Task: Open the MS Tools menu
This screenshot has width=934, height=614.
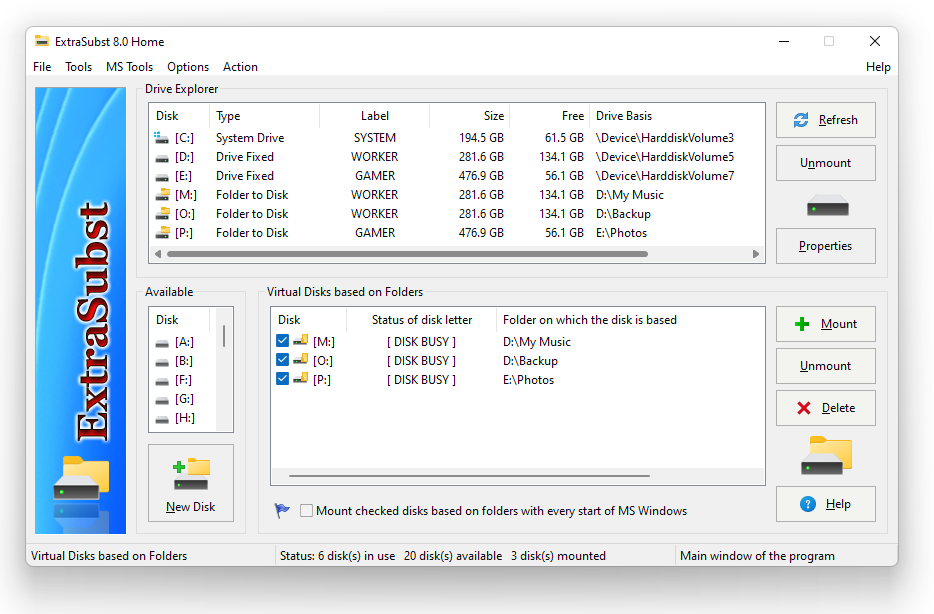Action: click(x=130, y=67)
